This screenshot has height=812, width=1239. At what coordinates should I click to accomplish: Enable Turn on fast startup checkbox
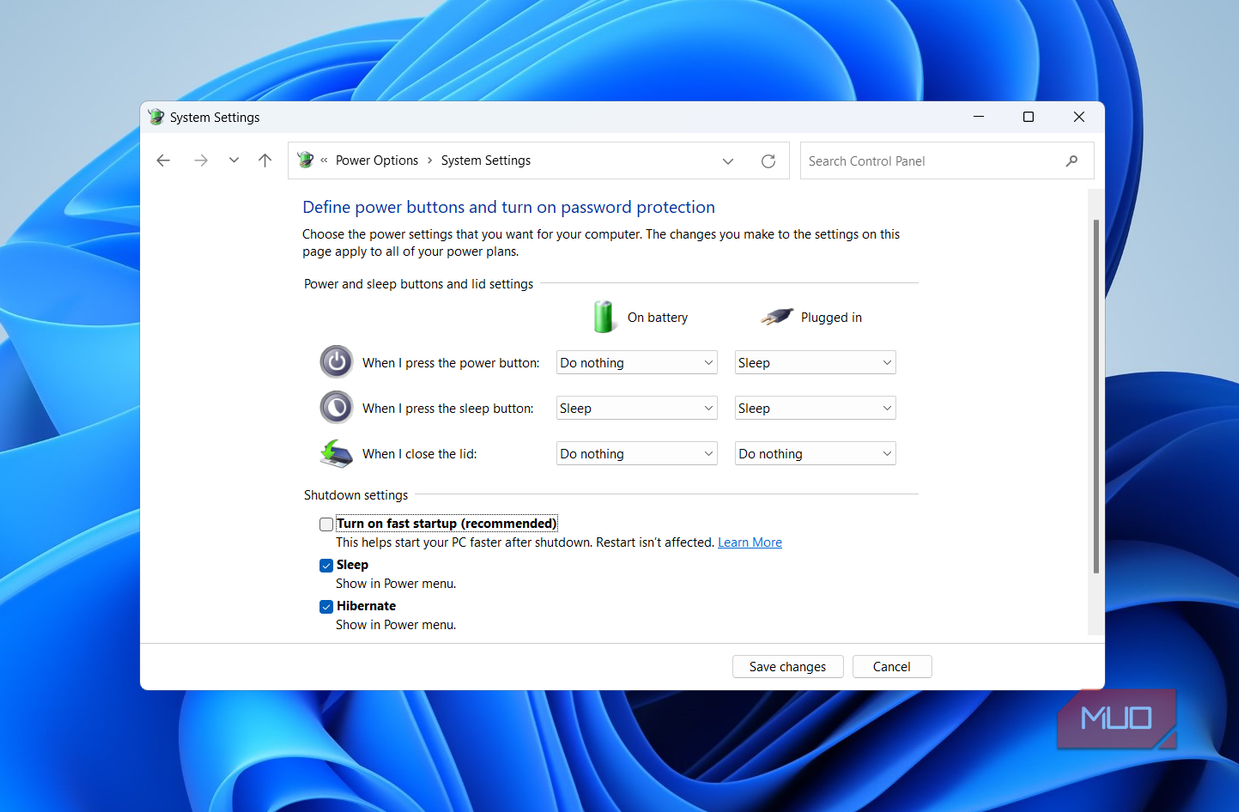326,524
